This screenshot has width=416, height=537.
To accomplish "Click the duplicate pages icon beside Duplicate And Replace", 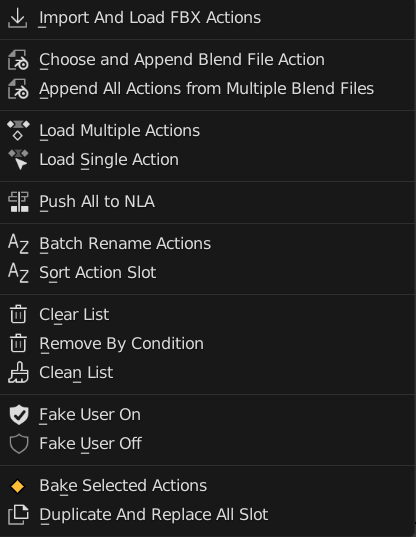I will (x=18, y=514).
